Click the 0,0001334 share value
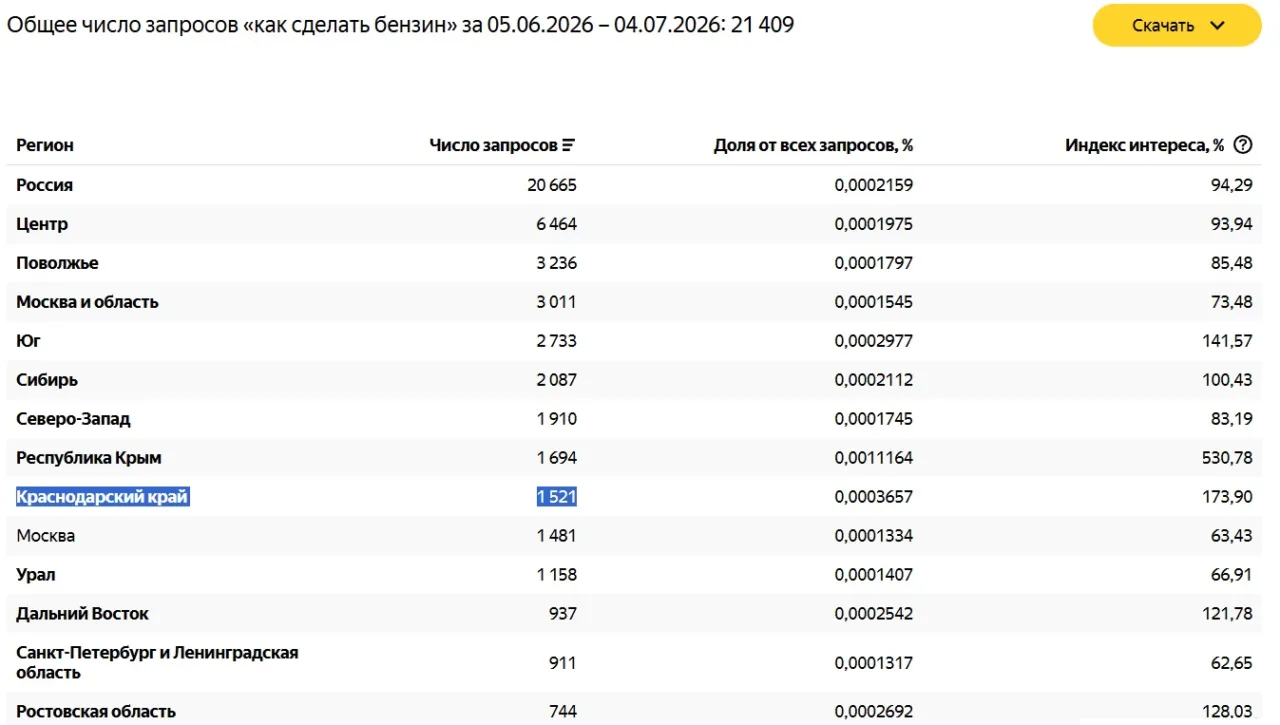 point(874,536)
